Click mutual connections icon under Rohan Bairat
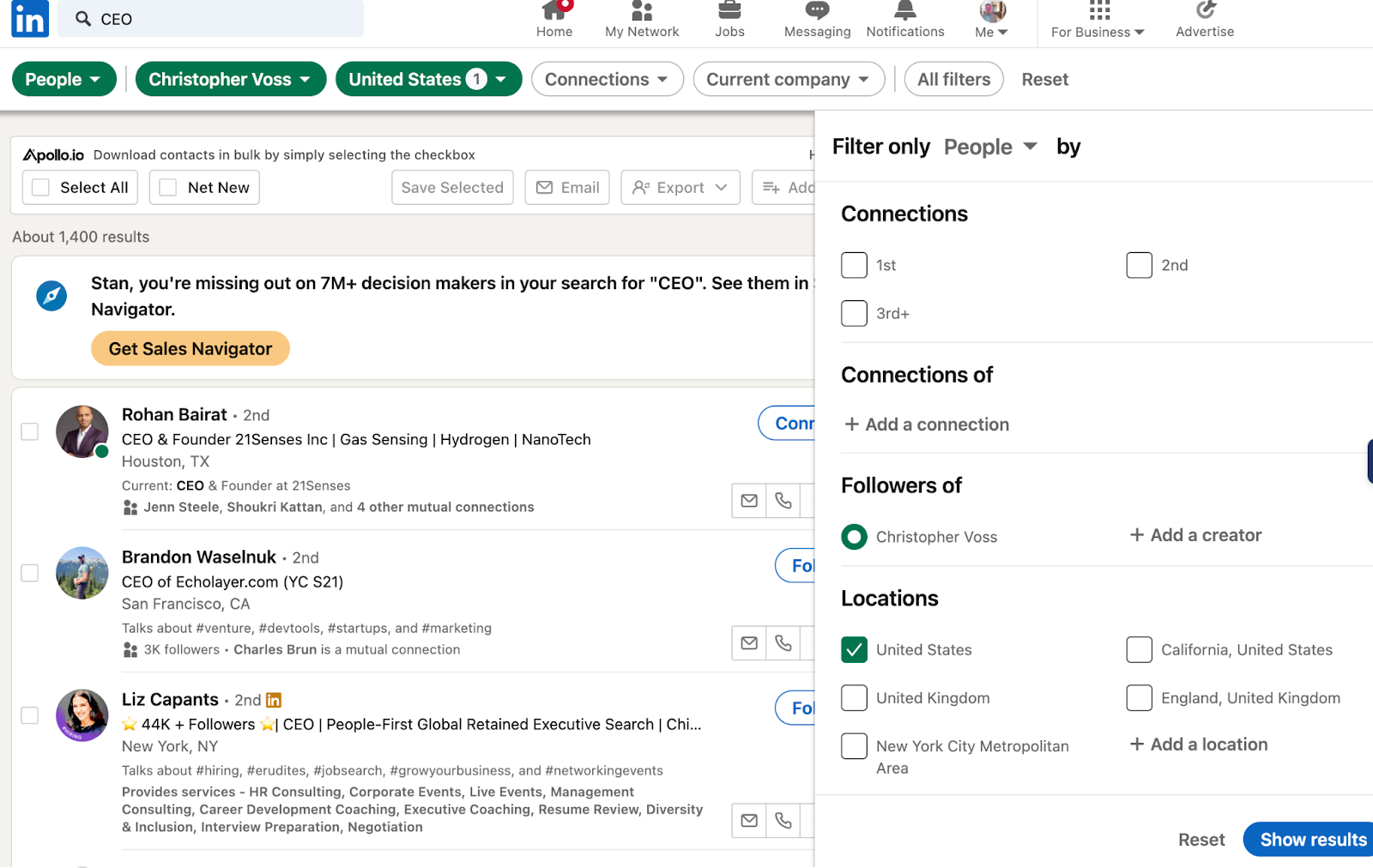 (x=130, y=508)
